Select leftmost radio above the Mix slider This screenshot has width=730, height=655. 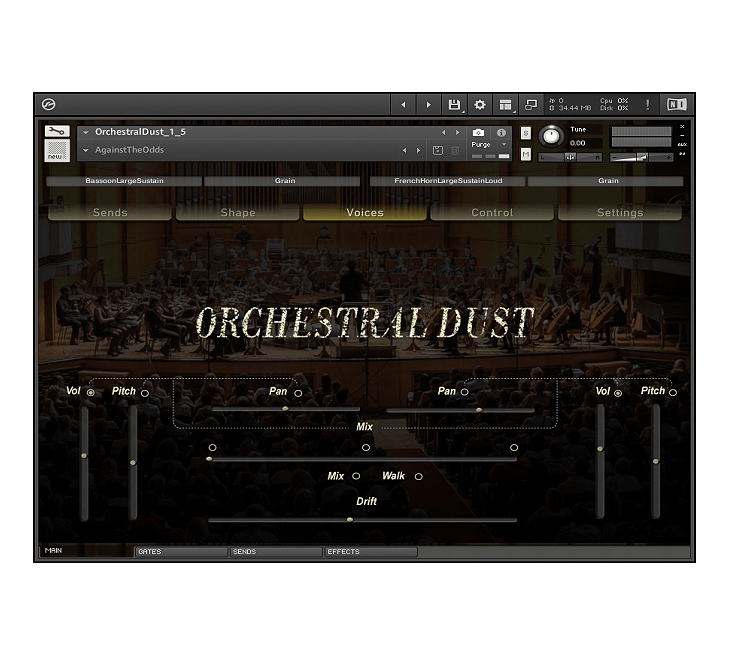point(212,447)
